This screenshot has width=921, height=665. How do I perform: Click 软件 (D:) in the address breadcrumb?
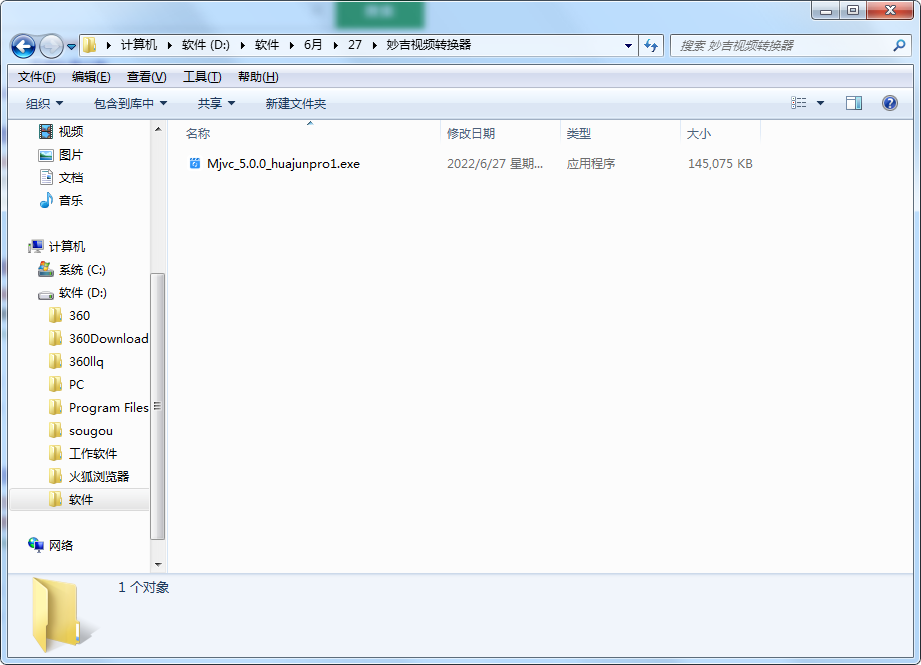pos(206,45)
